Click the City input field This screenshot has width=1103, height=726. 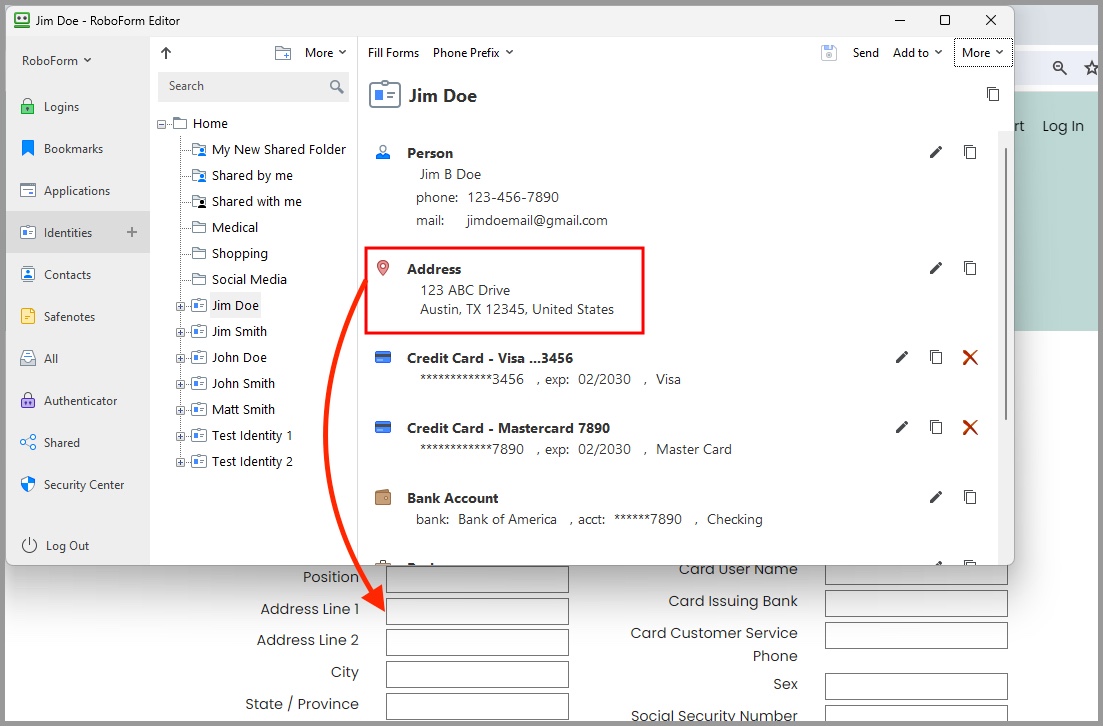coord(477,674)
